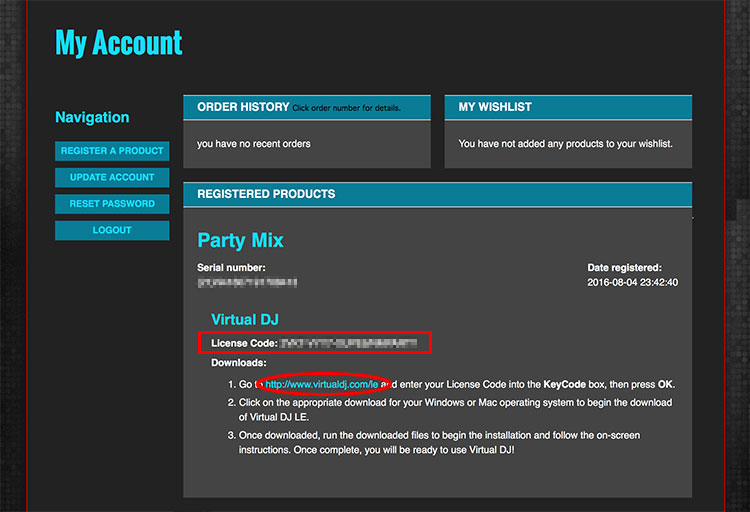The image size is (750, 512).
Task: Click the Party Mix product title
Action: tap(240, 241)
